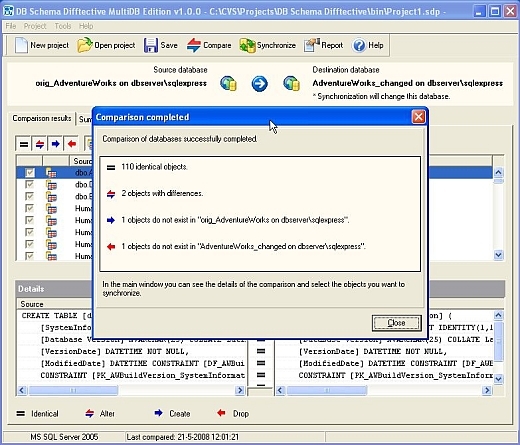This screenshot has width=520, height=445.
Task: Toggle checkbox of the third dbo row
Action: [x=30, y=196]
